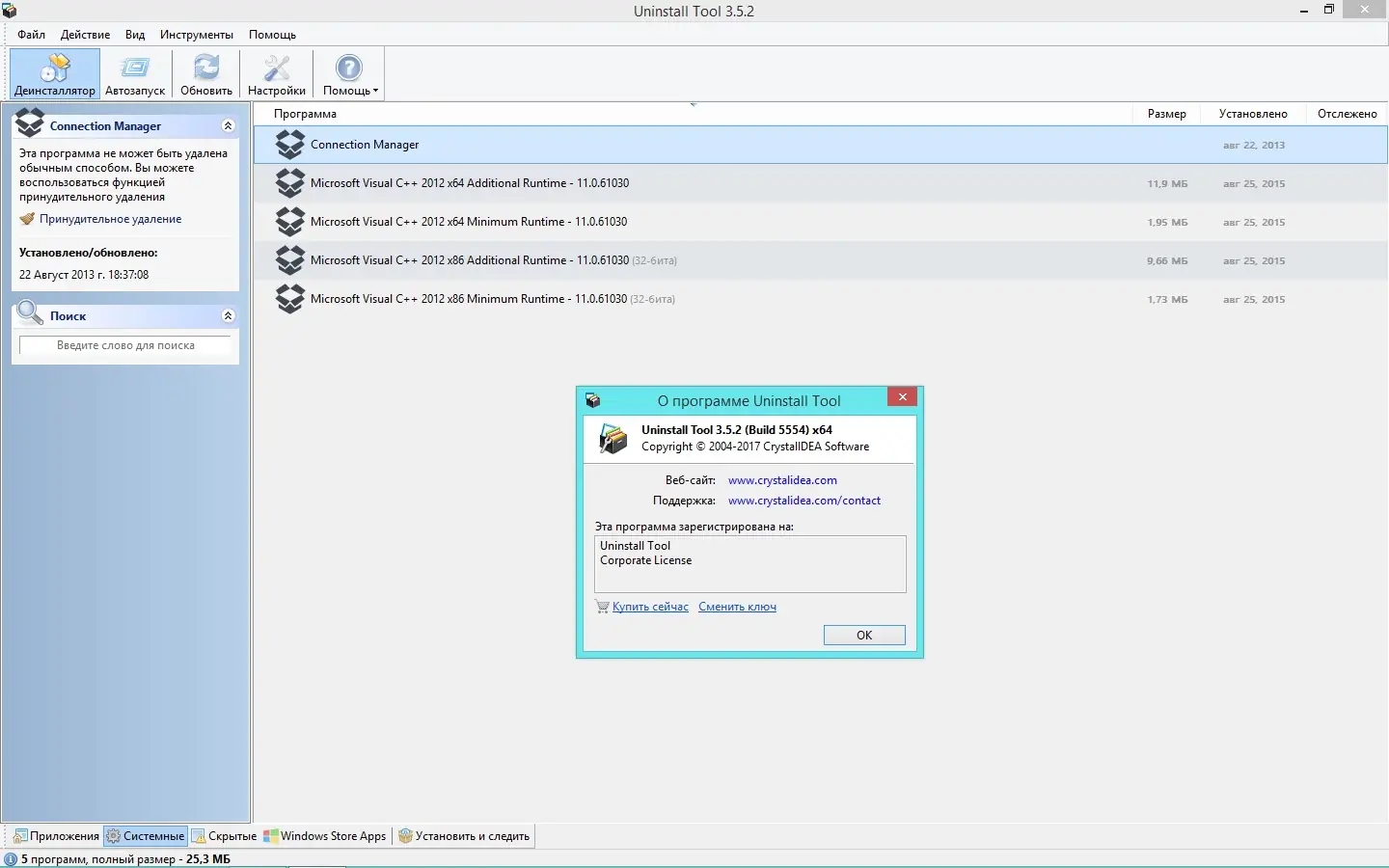
Task: Click size value 11,9 МБ
Action: (x=1167, y=183)
